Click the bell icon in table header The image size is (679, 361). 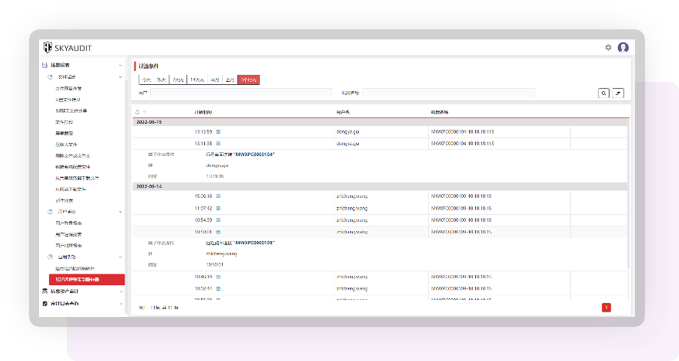tap(138, 112)
